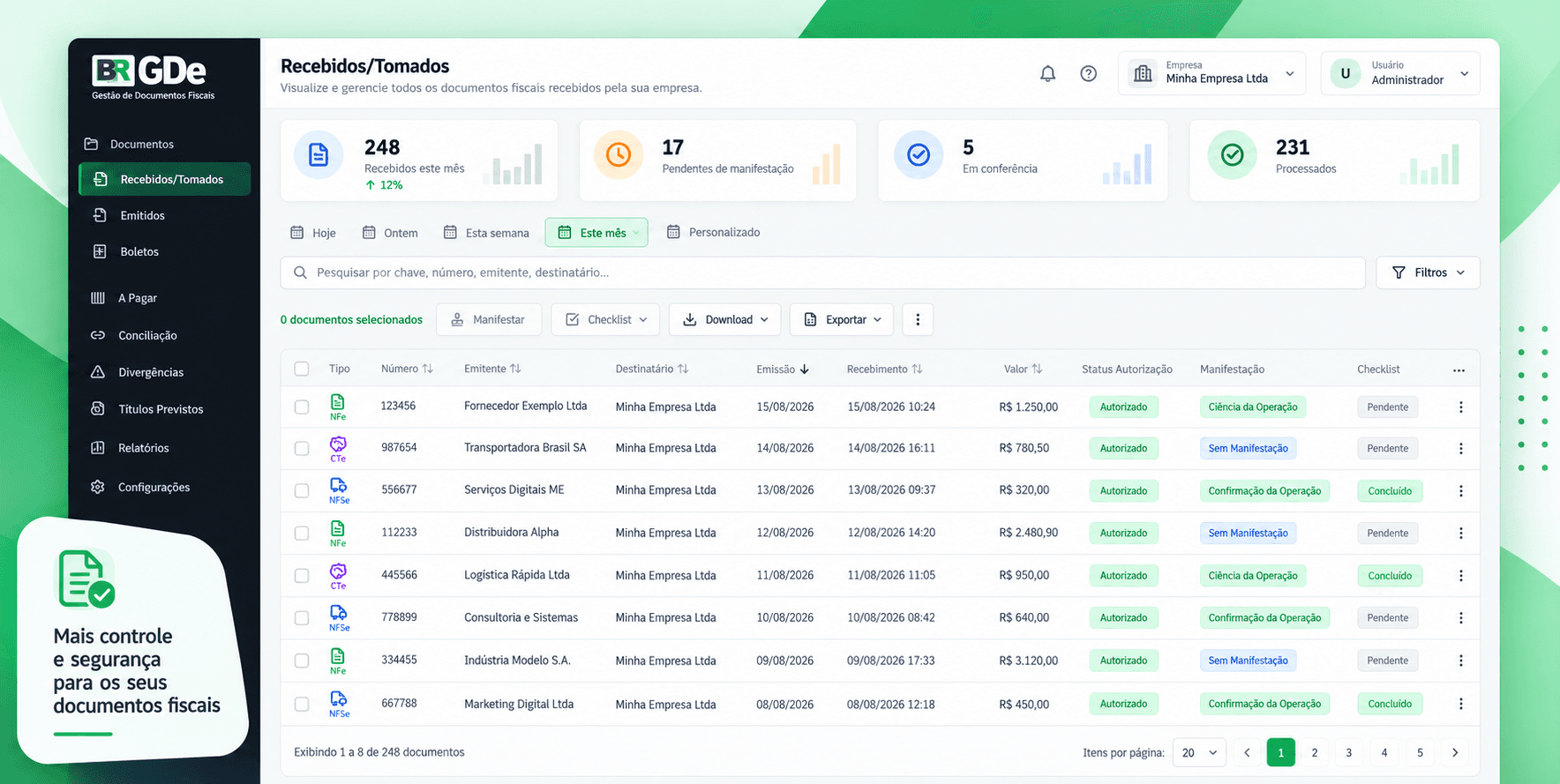Image resolution: width=1560 pixels, height=784 pixels.
Task: Open row actions for document 445566
Action: (x=1461, y=576)
